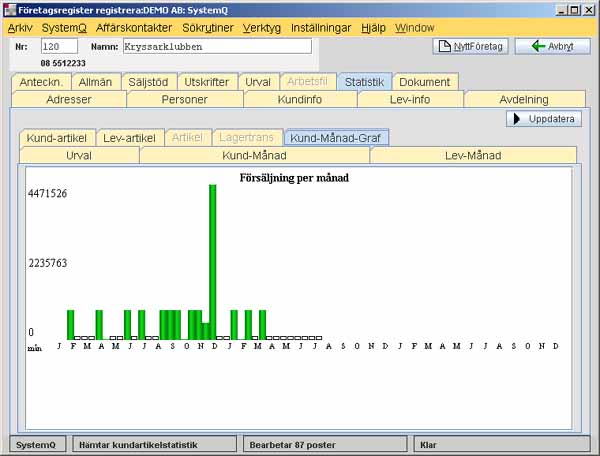This screenshot has width=600, height=456.
Task: Click the tallest green December bar
Action: pyautogui.click(x=212, y=262)
